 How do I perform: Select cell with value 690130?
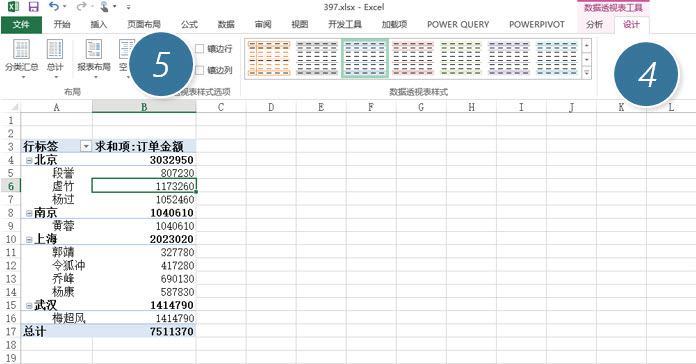[x=144, y=279]
